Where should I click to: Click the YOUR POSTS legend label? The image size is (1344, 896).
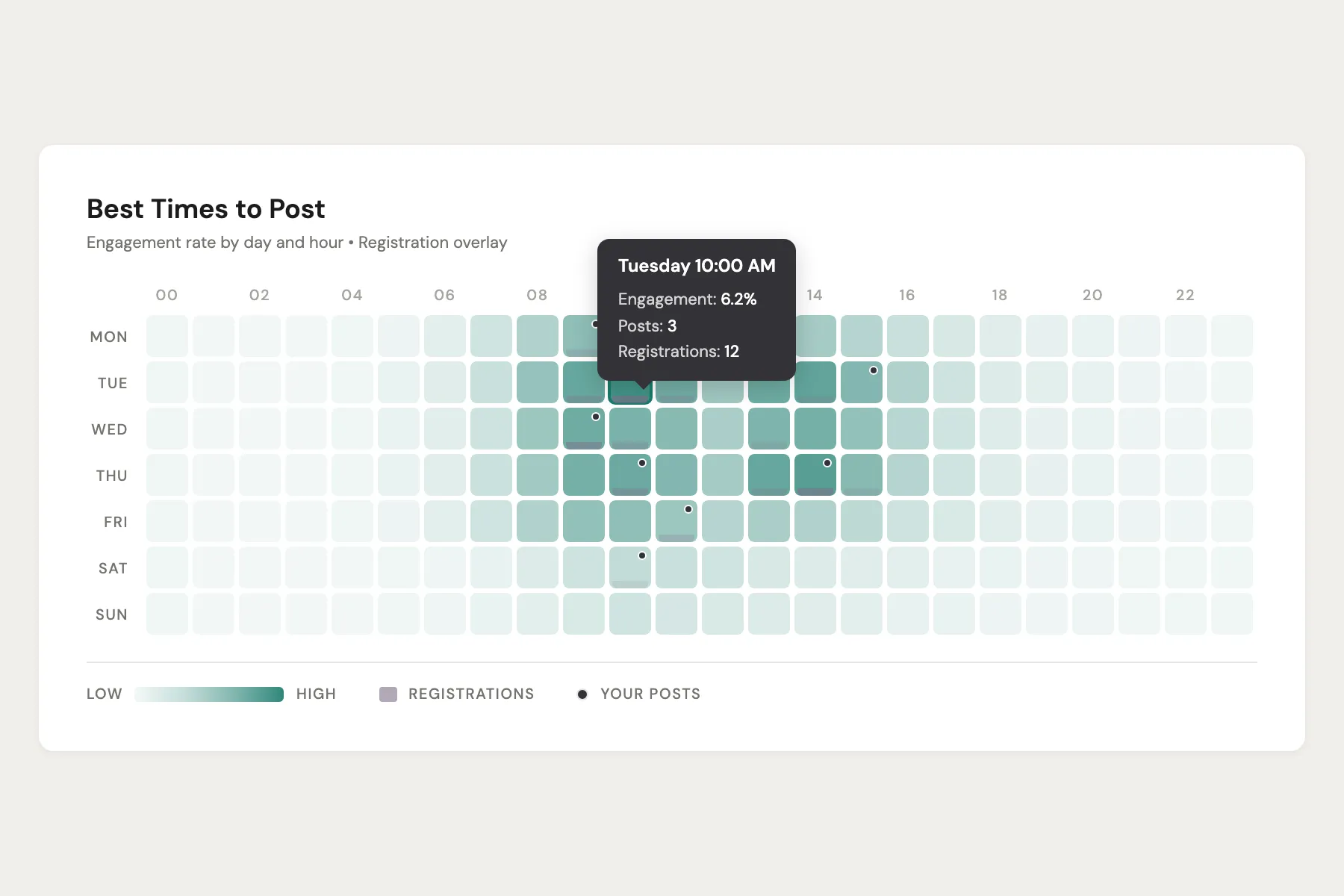point(651,694)
